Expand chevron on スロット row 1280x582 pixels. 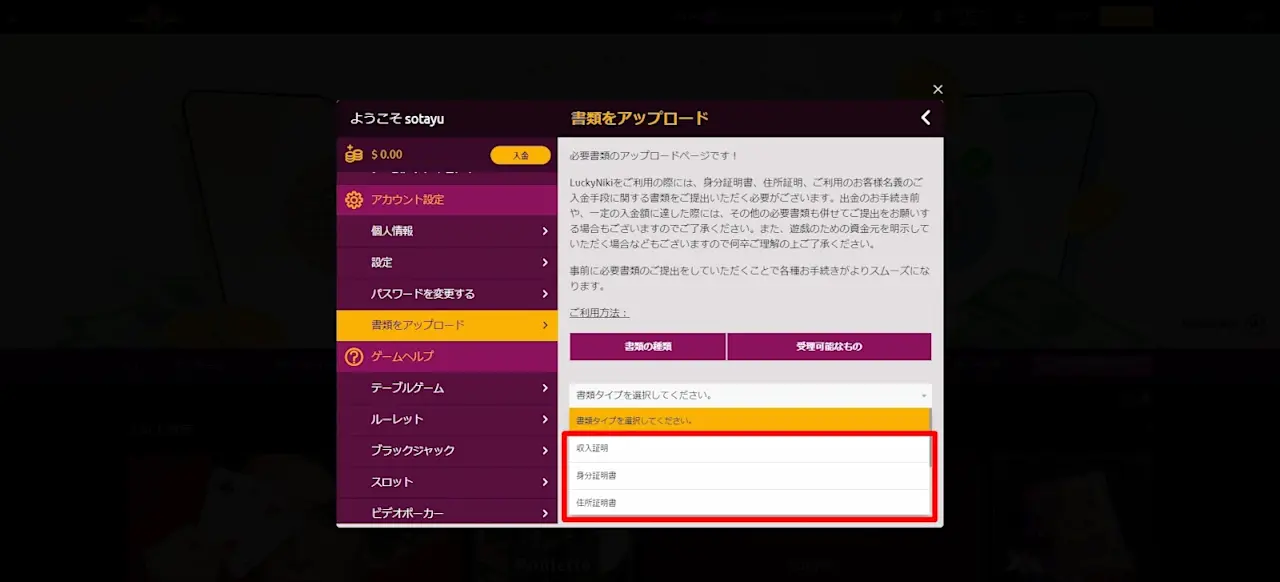[x=545, y=482]
